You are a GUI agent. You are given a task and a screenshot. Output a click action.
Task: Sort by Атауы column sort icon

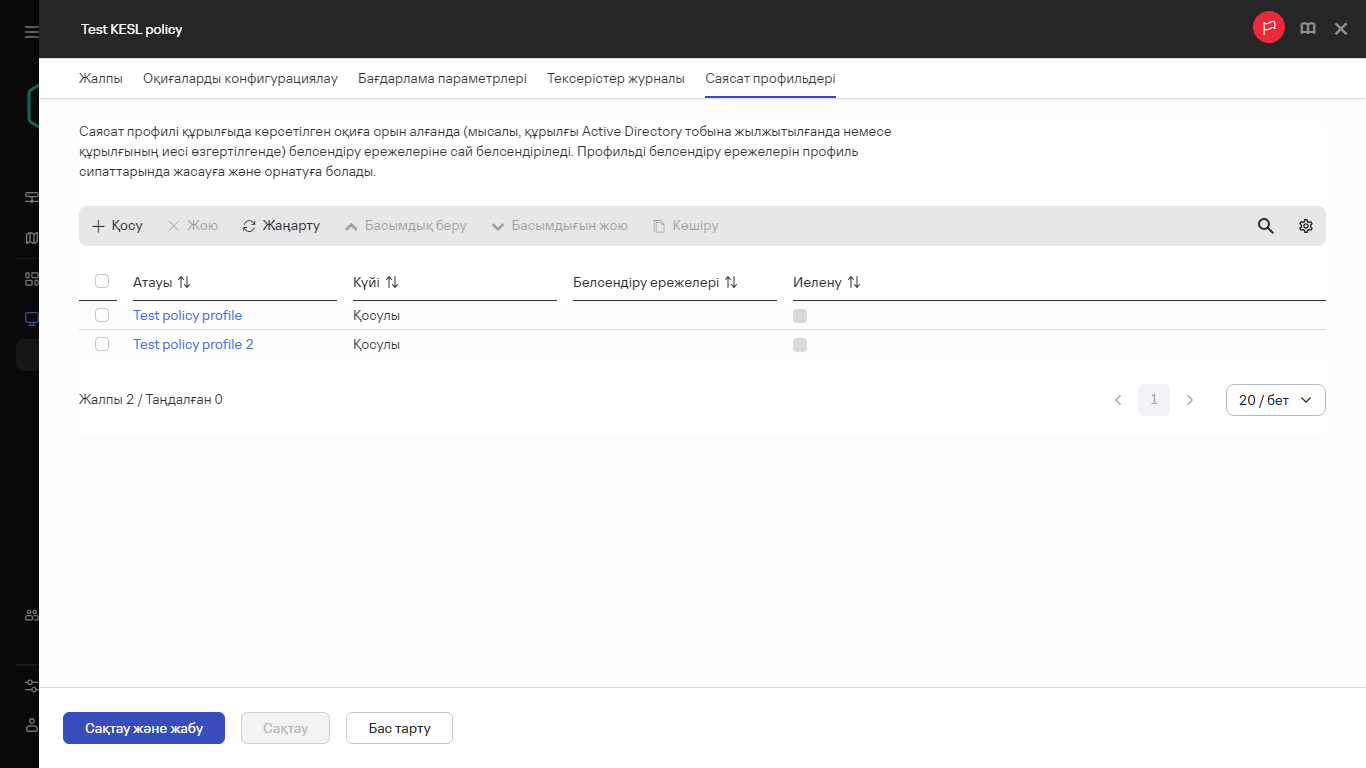[184, 283]
